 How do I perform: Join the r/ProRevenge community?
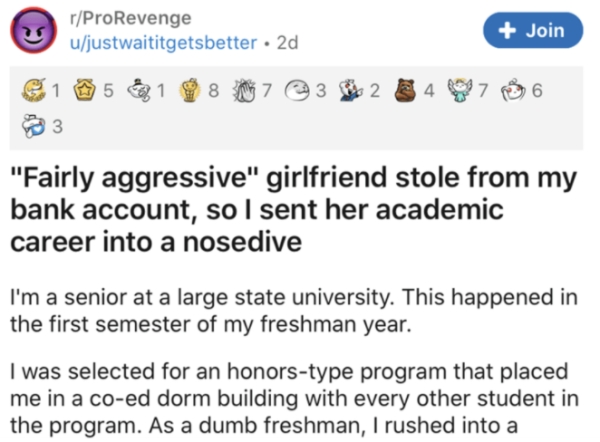533,31
